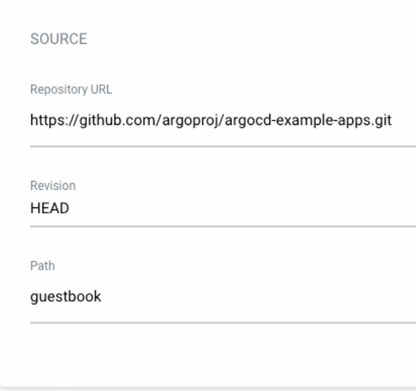416x391 pixels.
Task: Click the guestbook path value text
Action: coord(66,297)
